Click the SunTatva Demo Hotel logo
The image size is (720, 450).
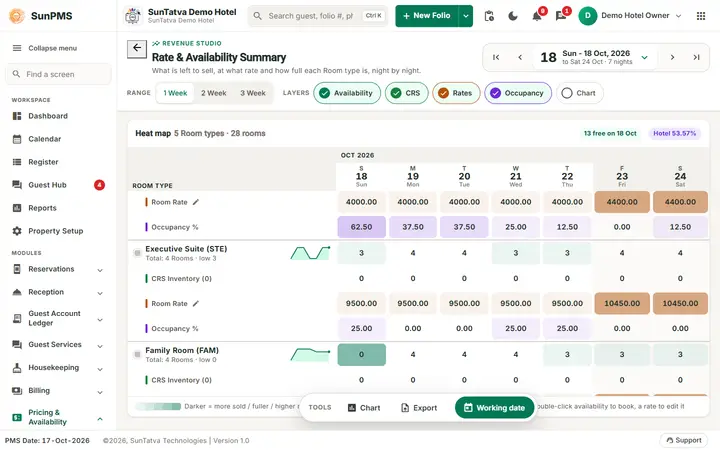click(x=133, y=16)
